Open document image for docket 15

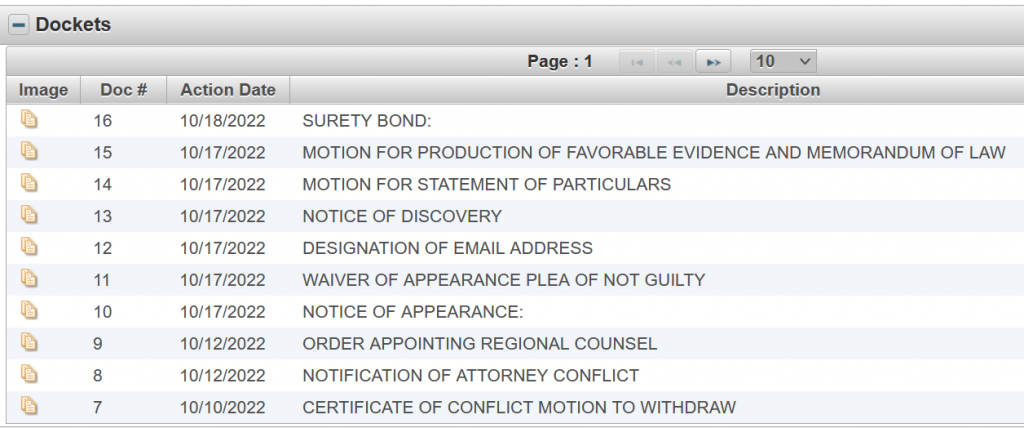30,152
